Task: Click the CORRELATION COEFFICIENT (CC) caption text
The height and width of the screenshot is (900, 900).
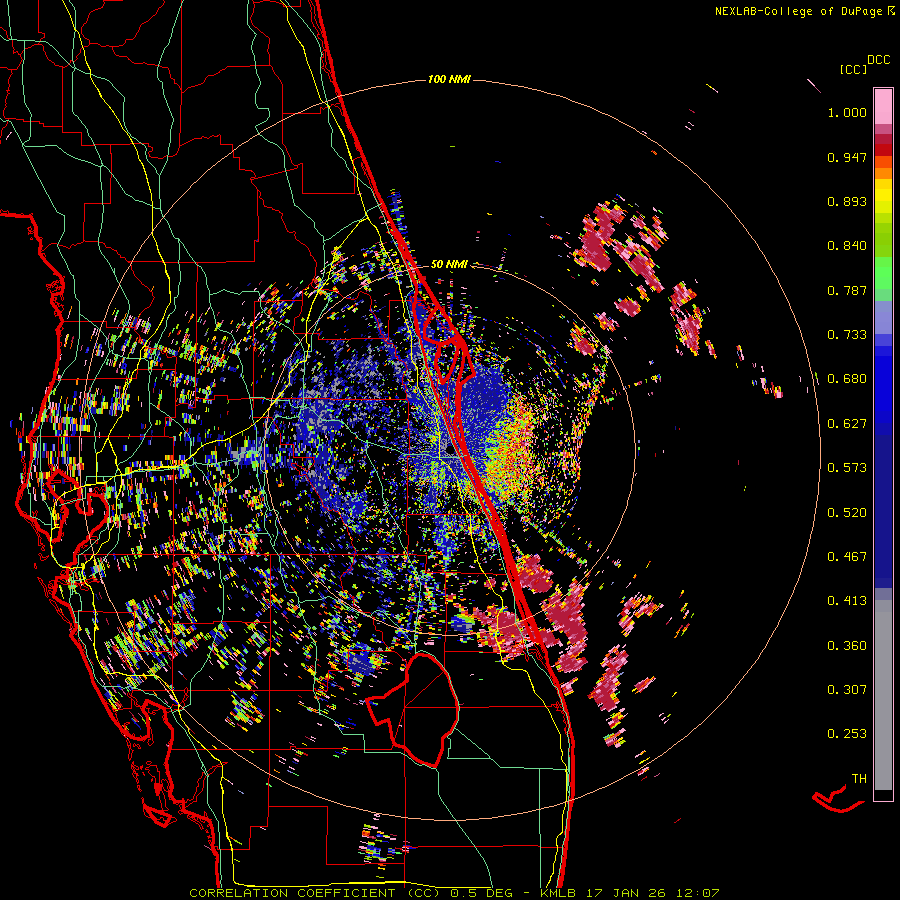Action: coord(315,893)
